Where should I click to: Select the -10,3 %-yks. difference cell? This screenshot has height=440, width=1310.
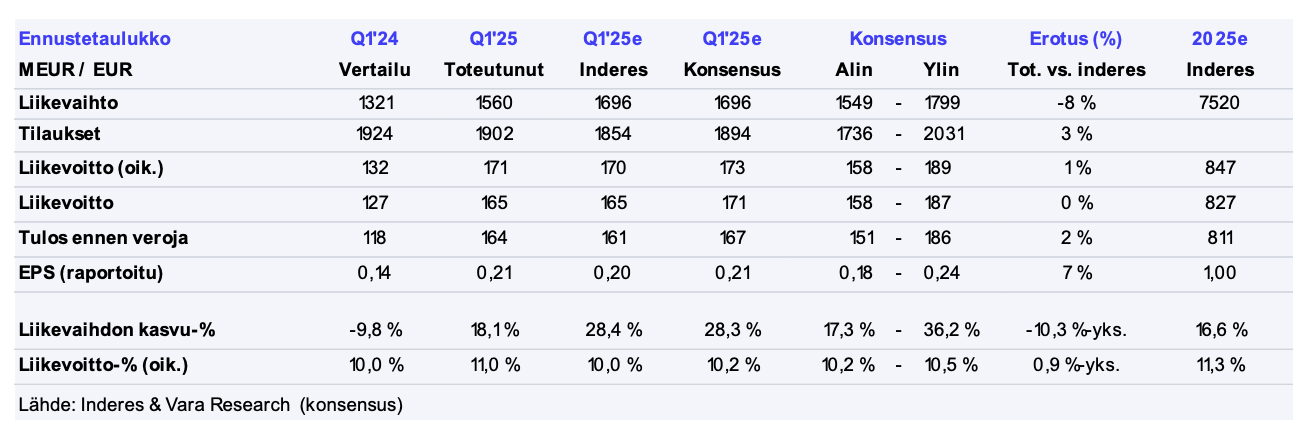point(1076,329)
